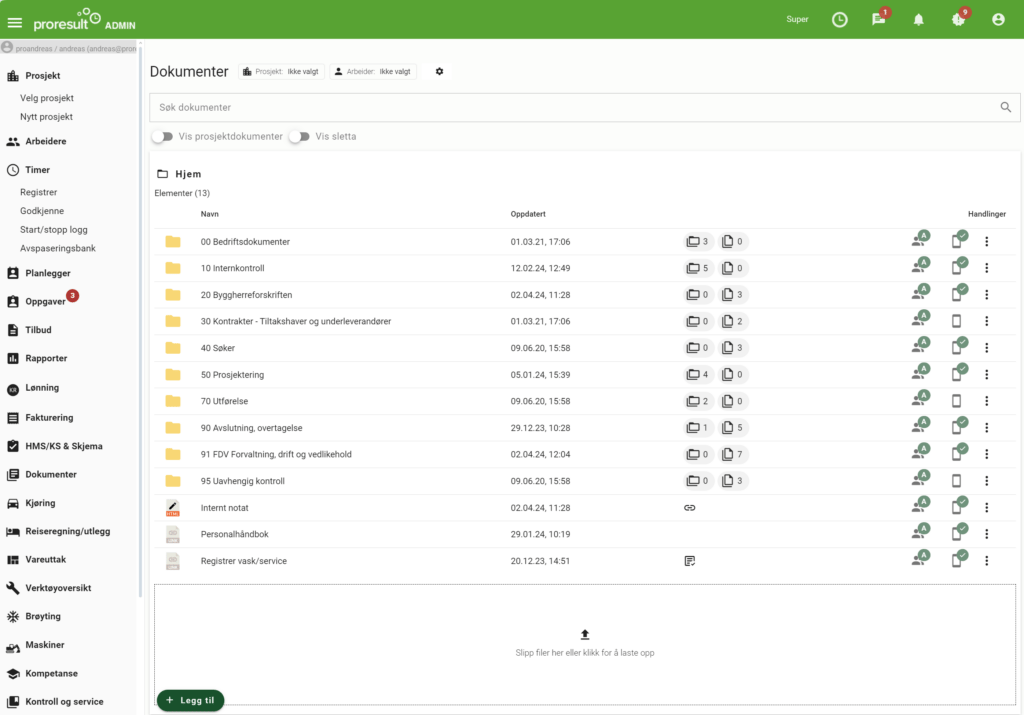
Task: Click read-confirmation icon for 10 Internkontroll
Action: coord(959,266)
